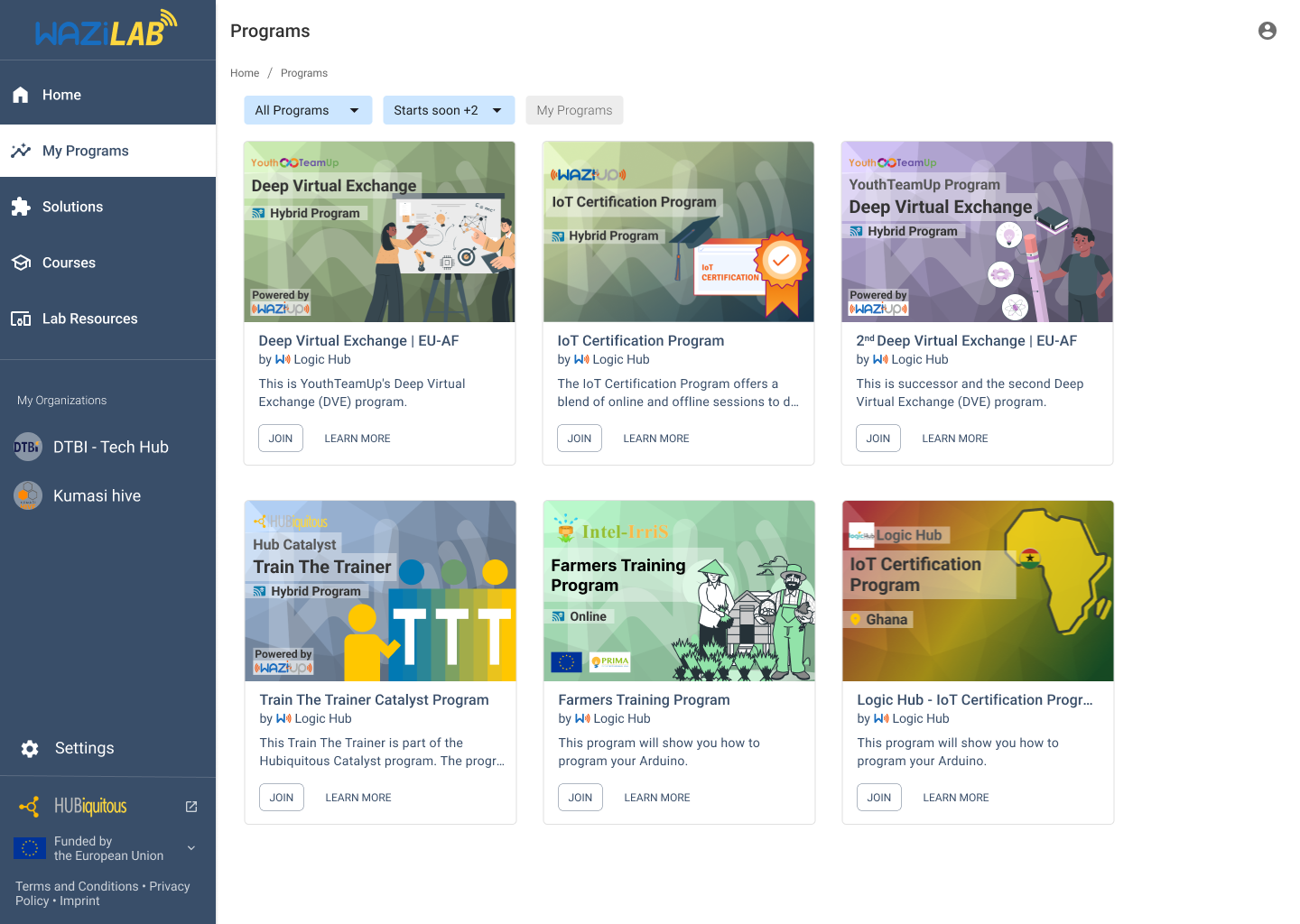Toggle the My Programs filter chip
Viewport: 1300px width, 924px height.
tap(574, 110)
